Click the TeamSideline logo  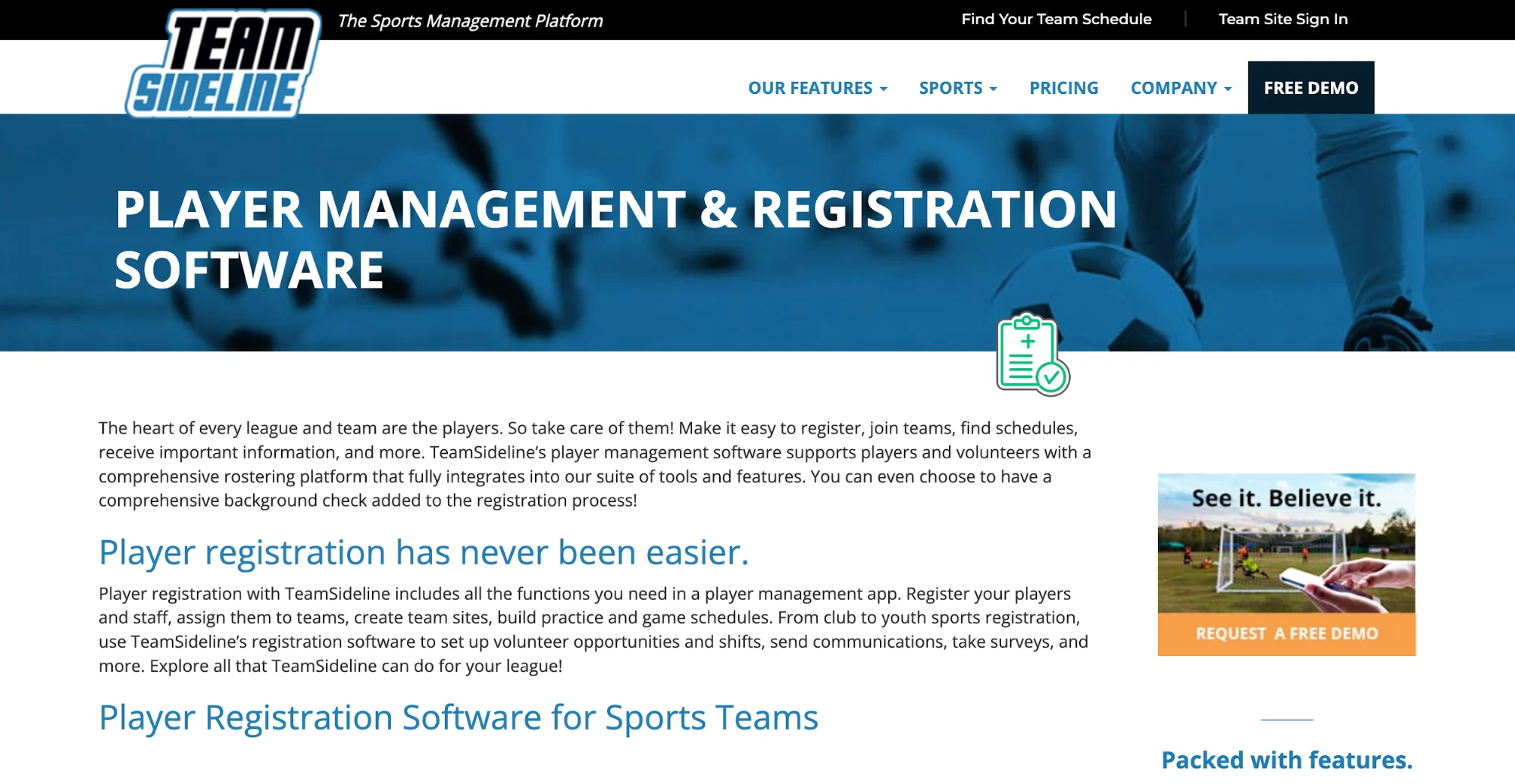pyautogui.click(x=224, y=64)
